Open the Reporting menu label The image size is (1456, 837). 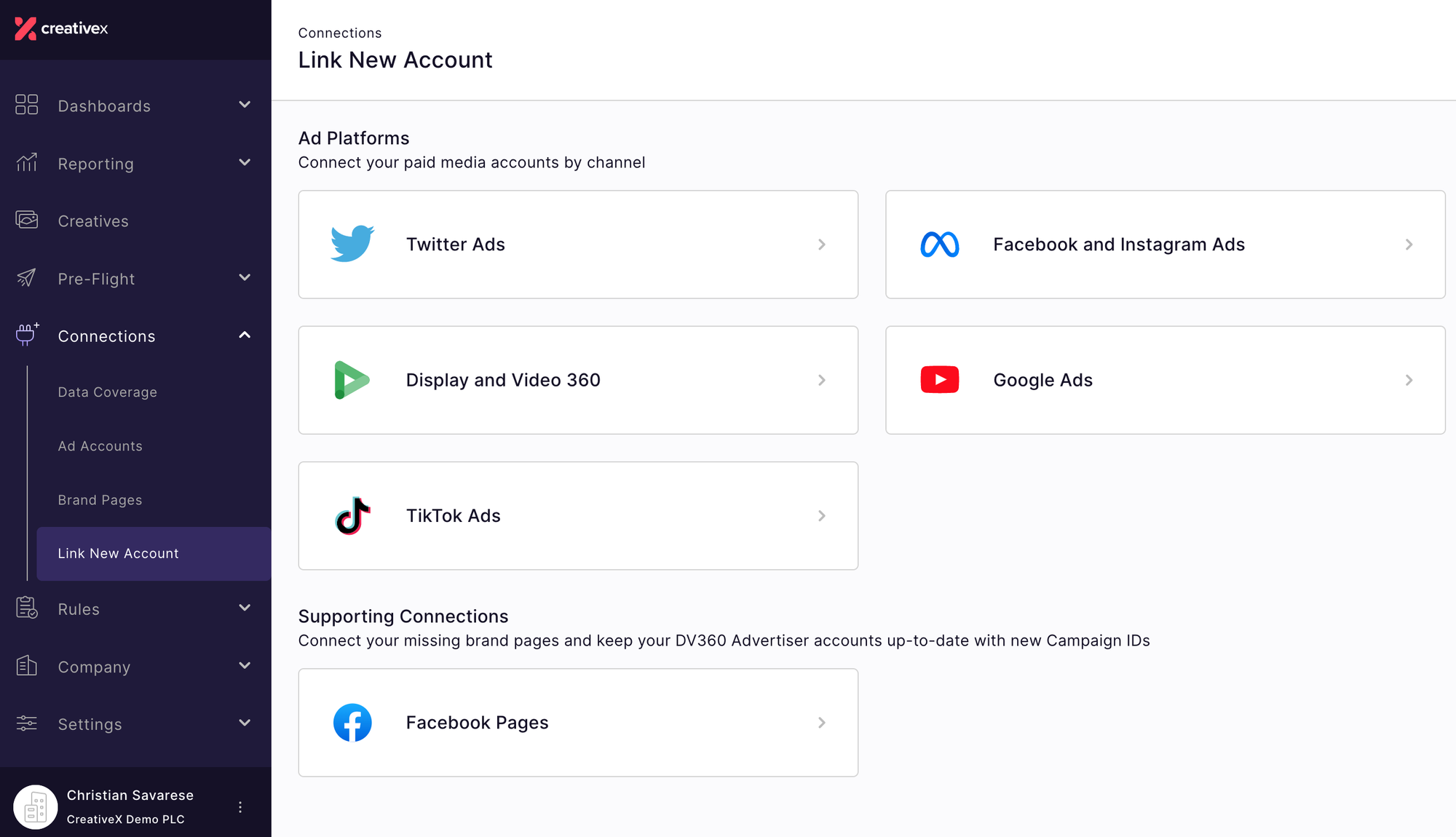click(96, 164)
